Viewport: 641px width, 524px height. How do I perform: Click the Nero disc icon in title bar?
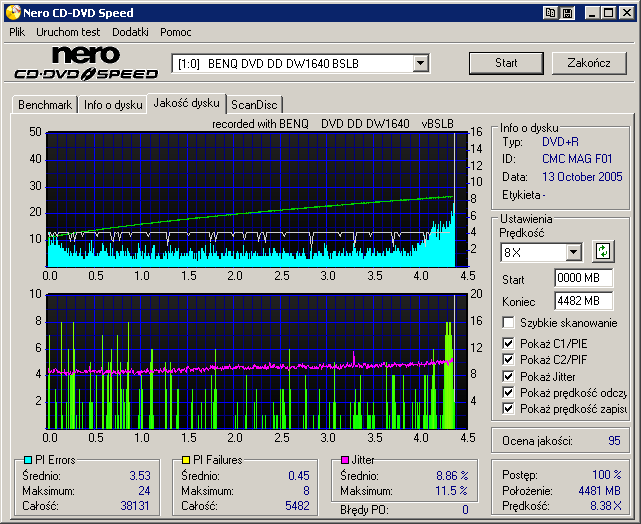13,13
